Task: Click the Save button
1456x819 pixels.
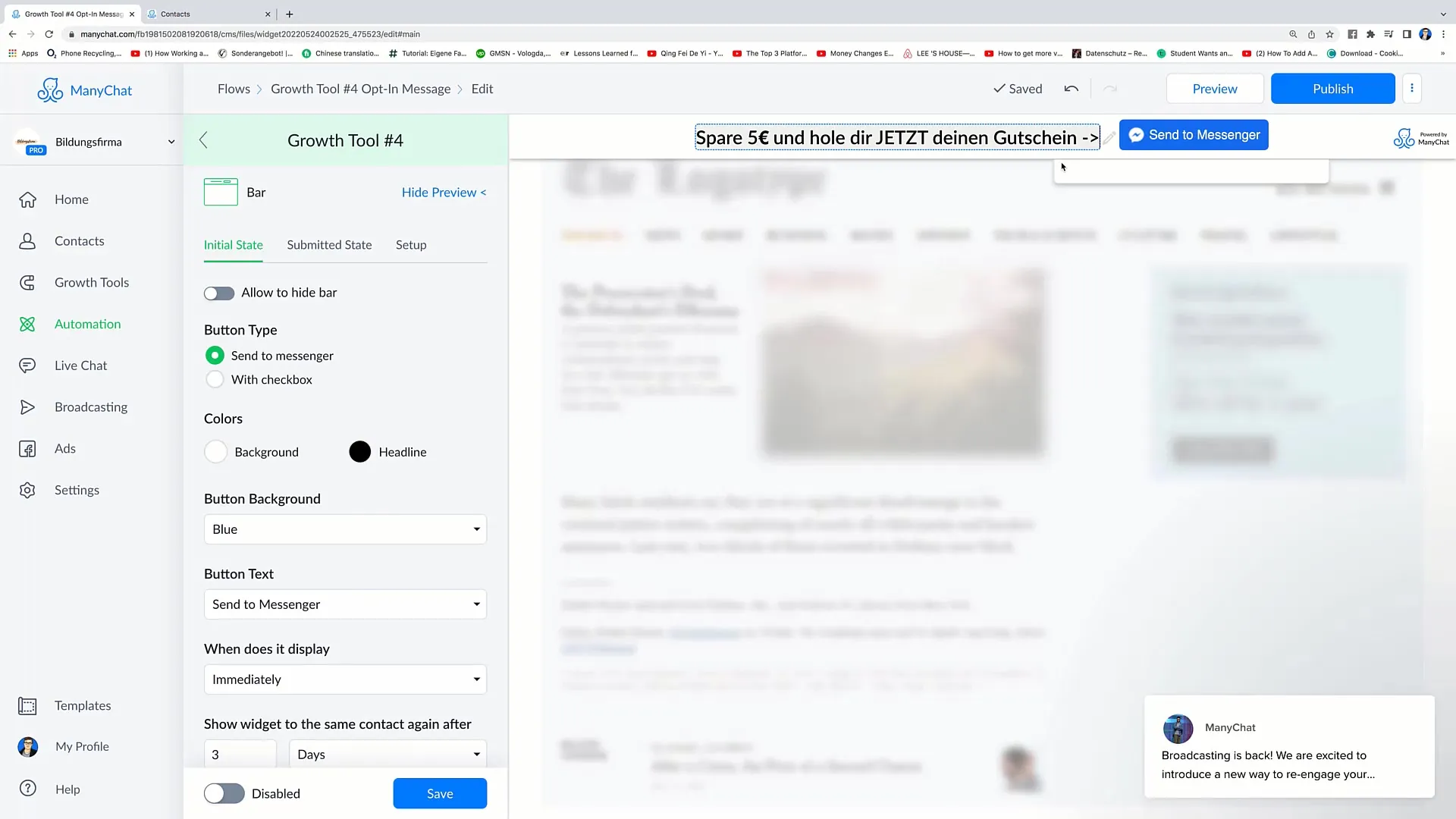Action: [440, 793]
